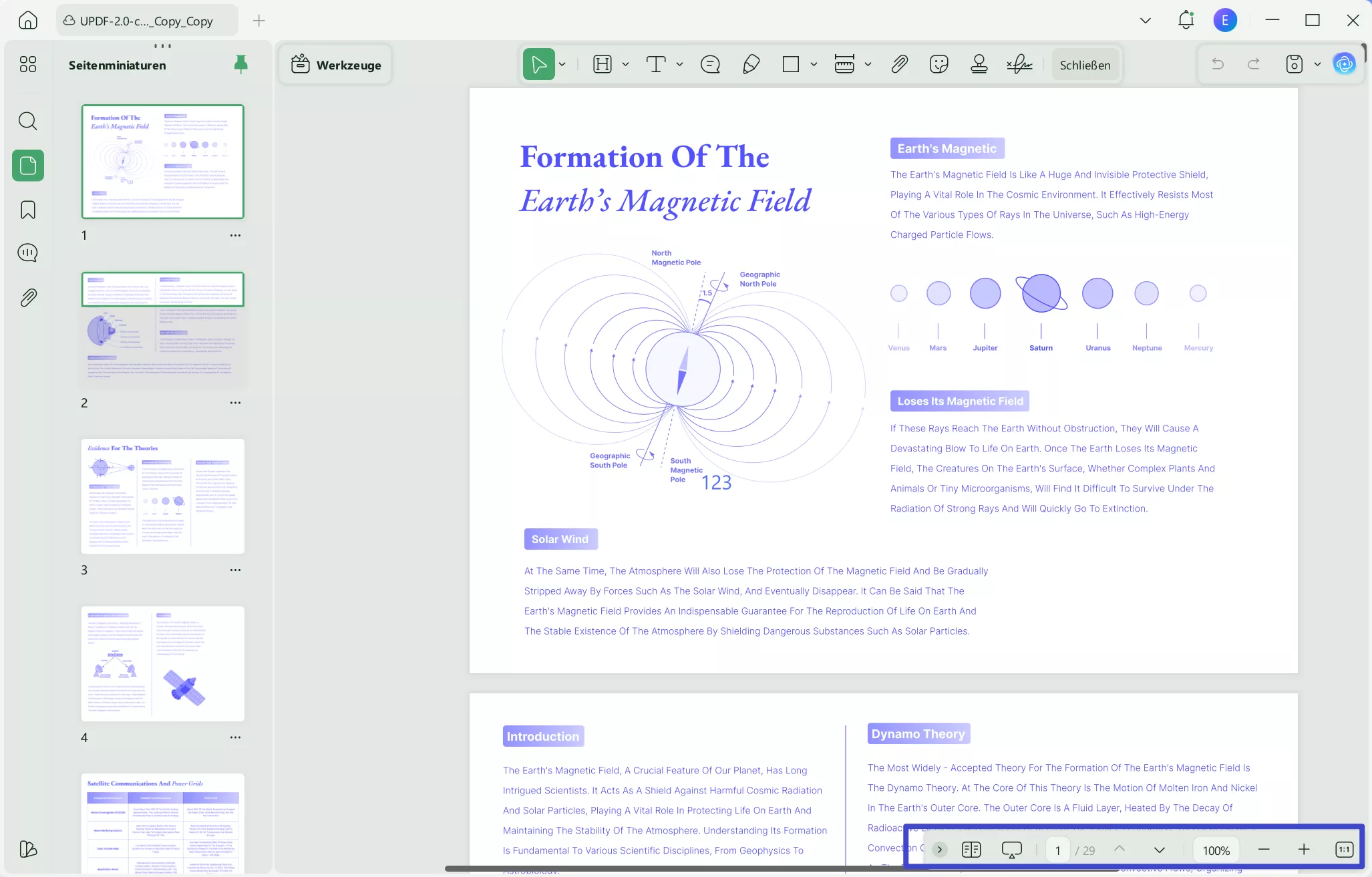The width and height of the screenshot is (1372, 877).
Task: Open more options for page 4 thumbnail
Action: [235, 737]
